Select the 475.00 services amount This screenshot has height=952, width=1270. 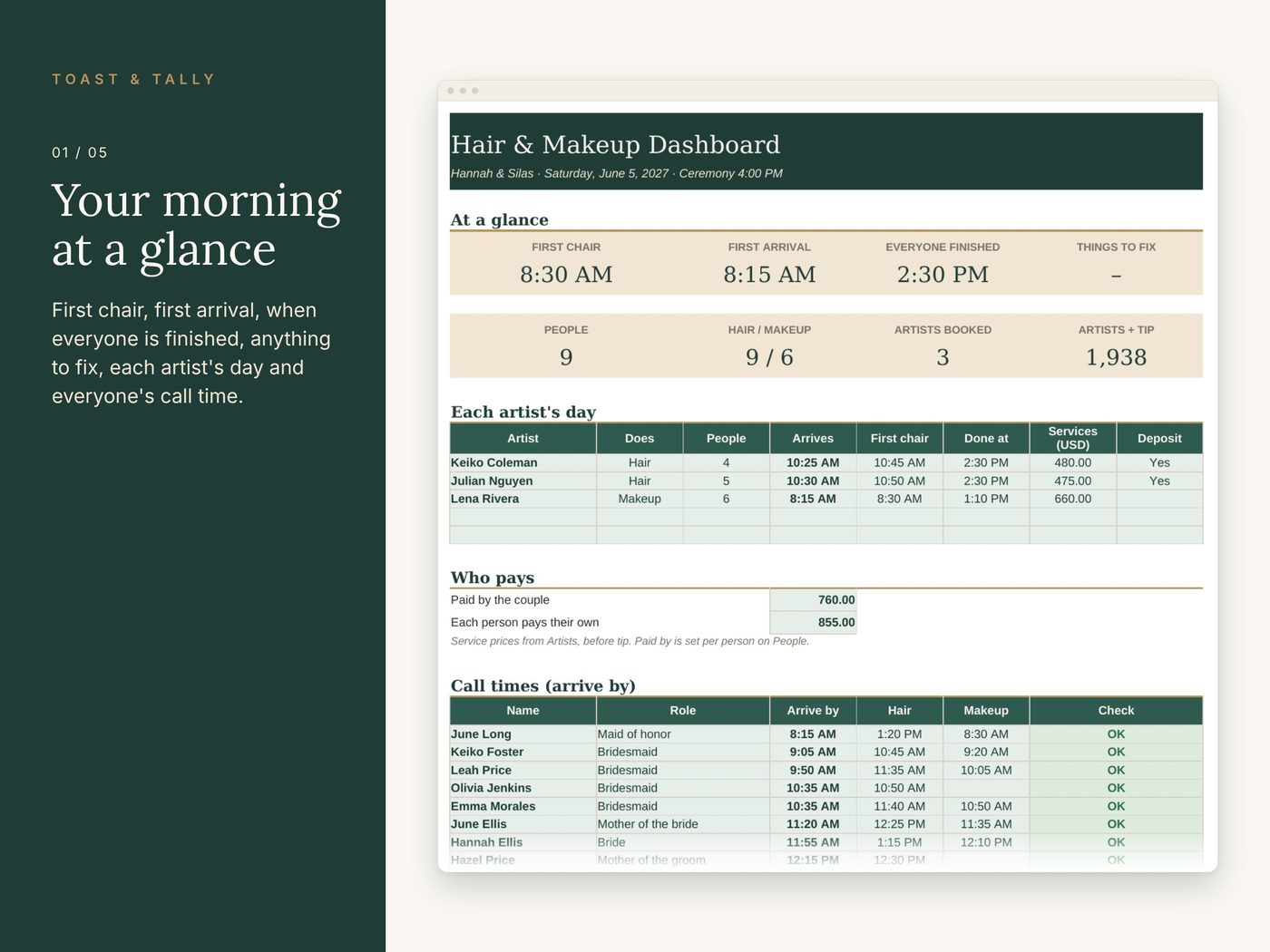[x=1073, y=481]
